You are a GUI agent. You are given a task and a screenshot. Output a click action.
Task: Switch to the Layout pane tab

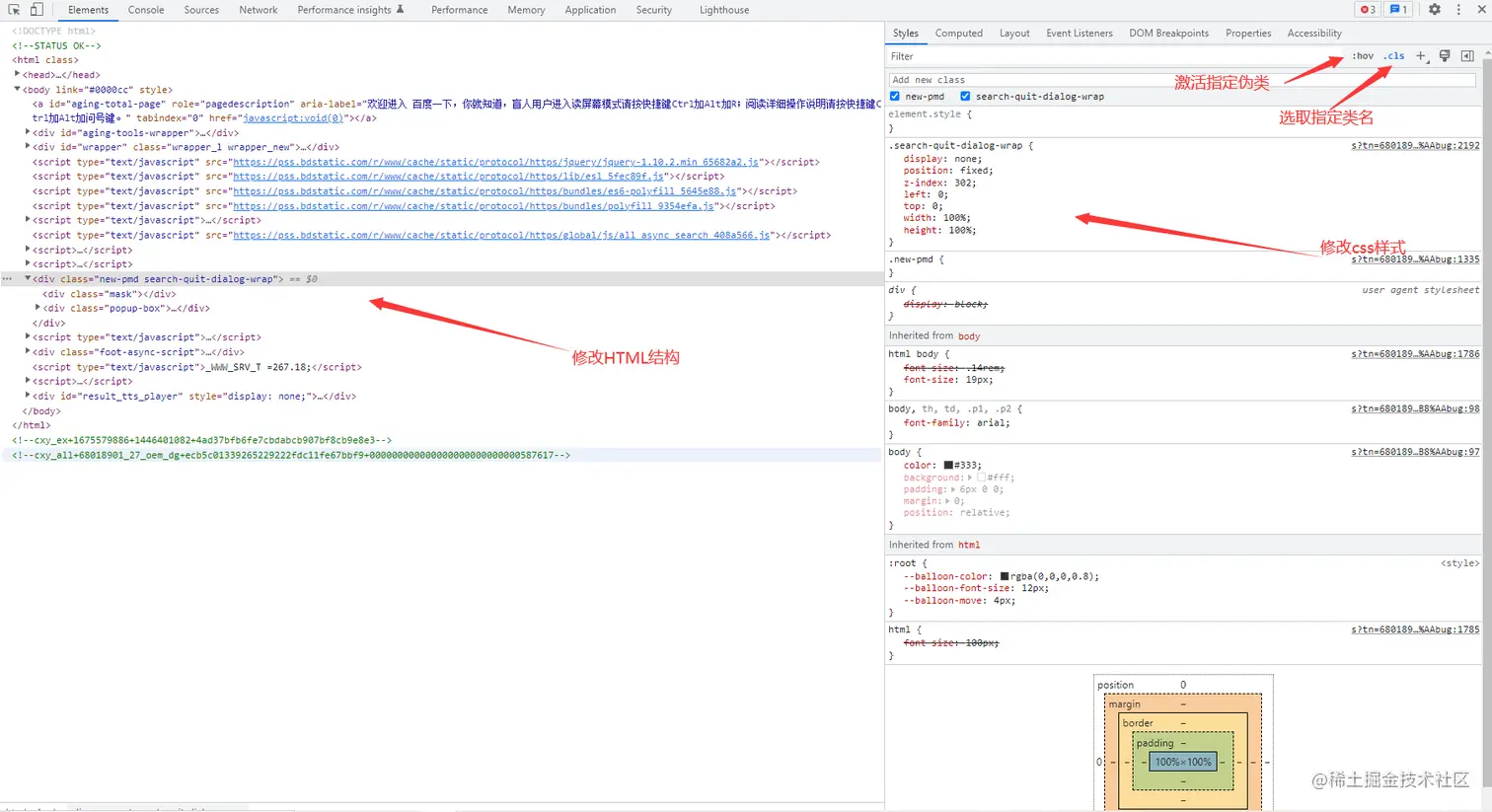click(x=1014, y=34)
